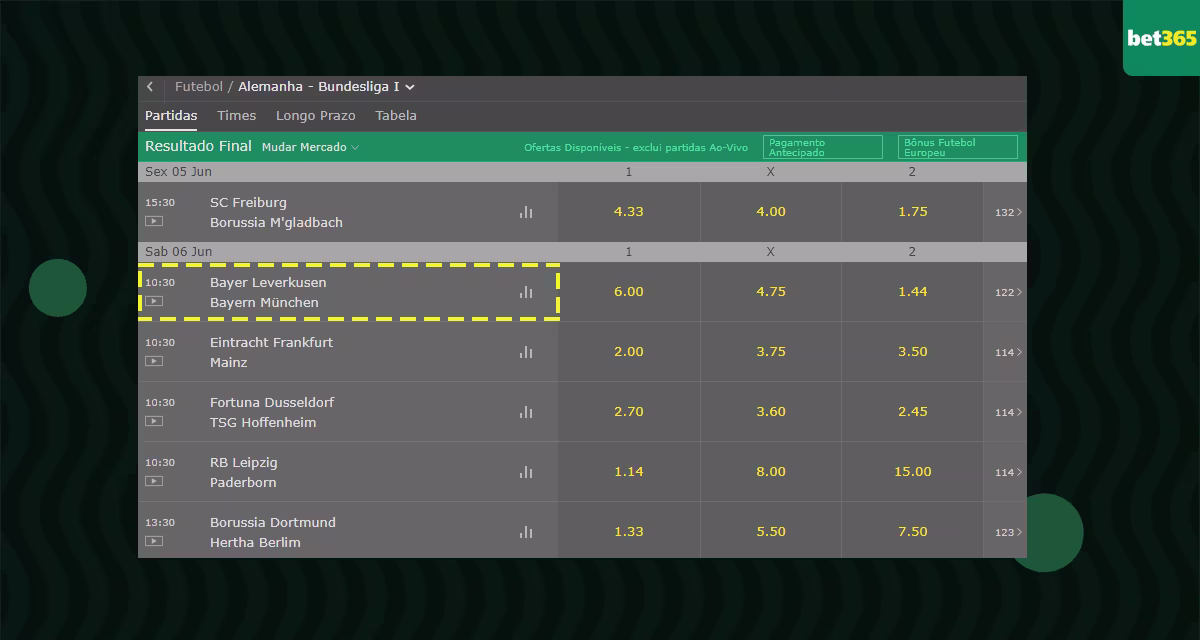This screenshot has height=640, width=1200.
Task: Open the Hertha Berlim team name
Action: coord(255,542)
